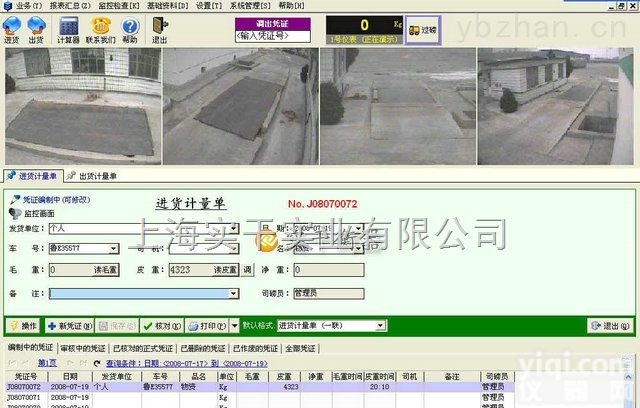Click the 司磅员 field
The width and height of the screenshot is (640, 408).
click(329, 293)
